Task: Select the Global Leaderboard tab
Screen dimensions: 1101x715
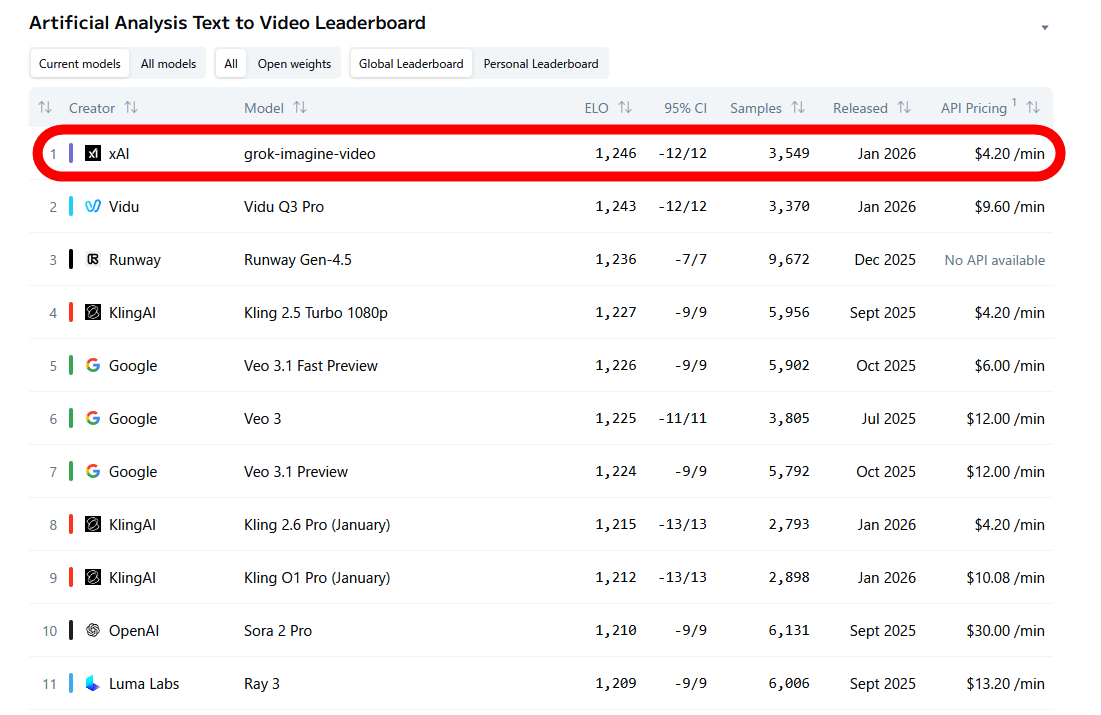Action: click(x=411, y=64)
